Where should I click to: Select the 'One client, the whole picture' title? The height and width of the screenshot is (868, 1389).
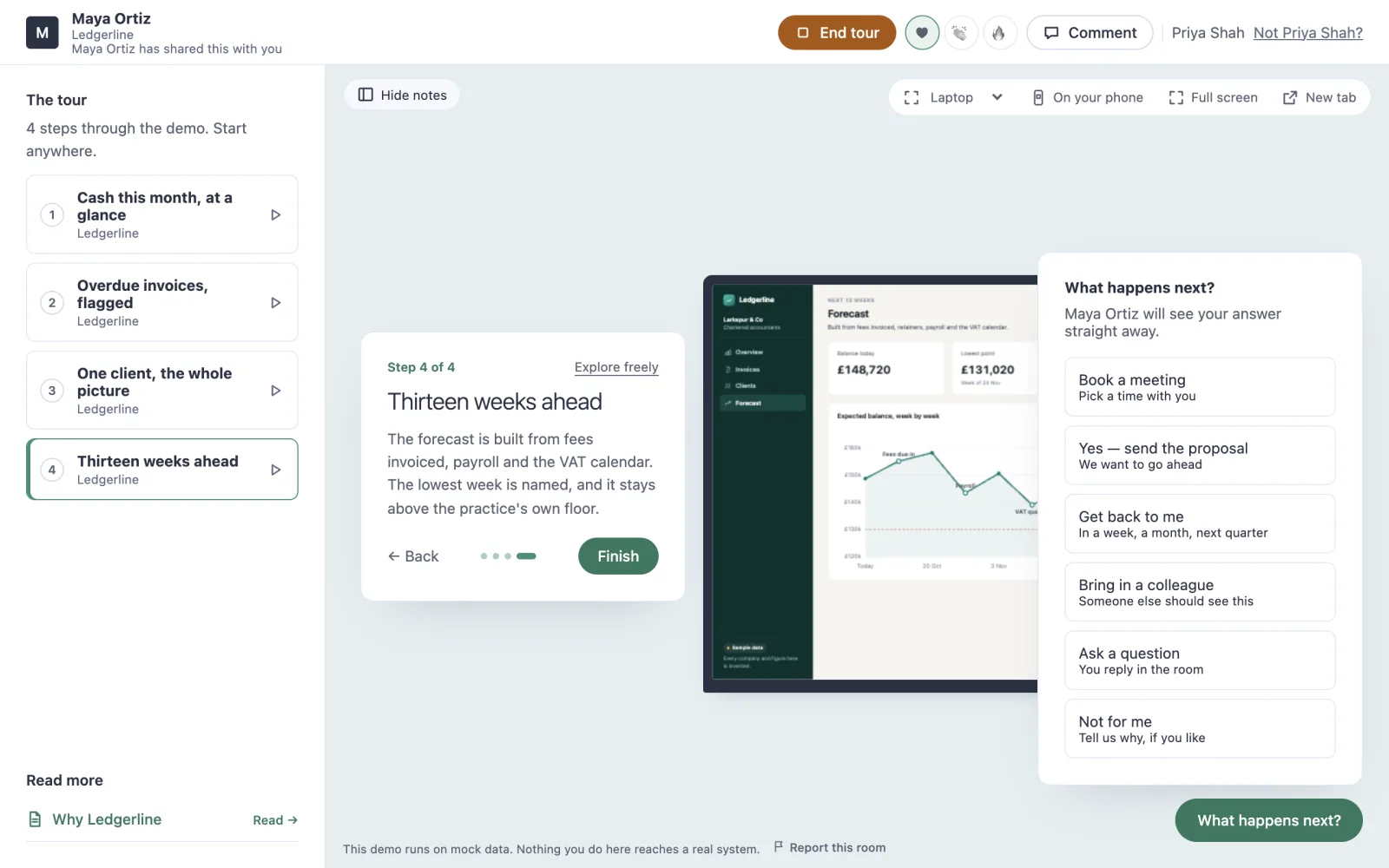pyautogui.click(x=155, y=382)
